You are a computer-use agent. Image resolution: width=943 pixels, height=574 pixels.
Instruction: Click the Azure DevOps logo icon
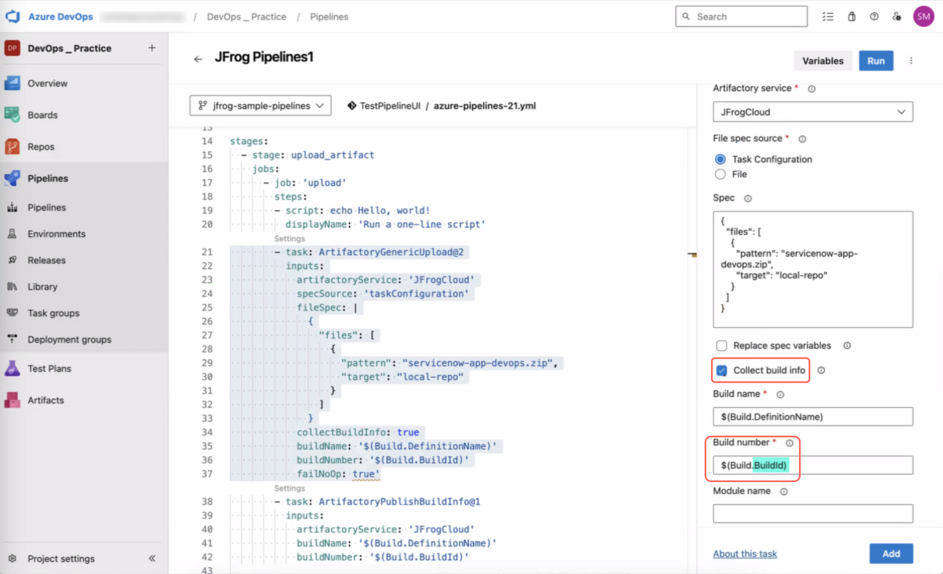pos(13,16)
